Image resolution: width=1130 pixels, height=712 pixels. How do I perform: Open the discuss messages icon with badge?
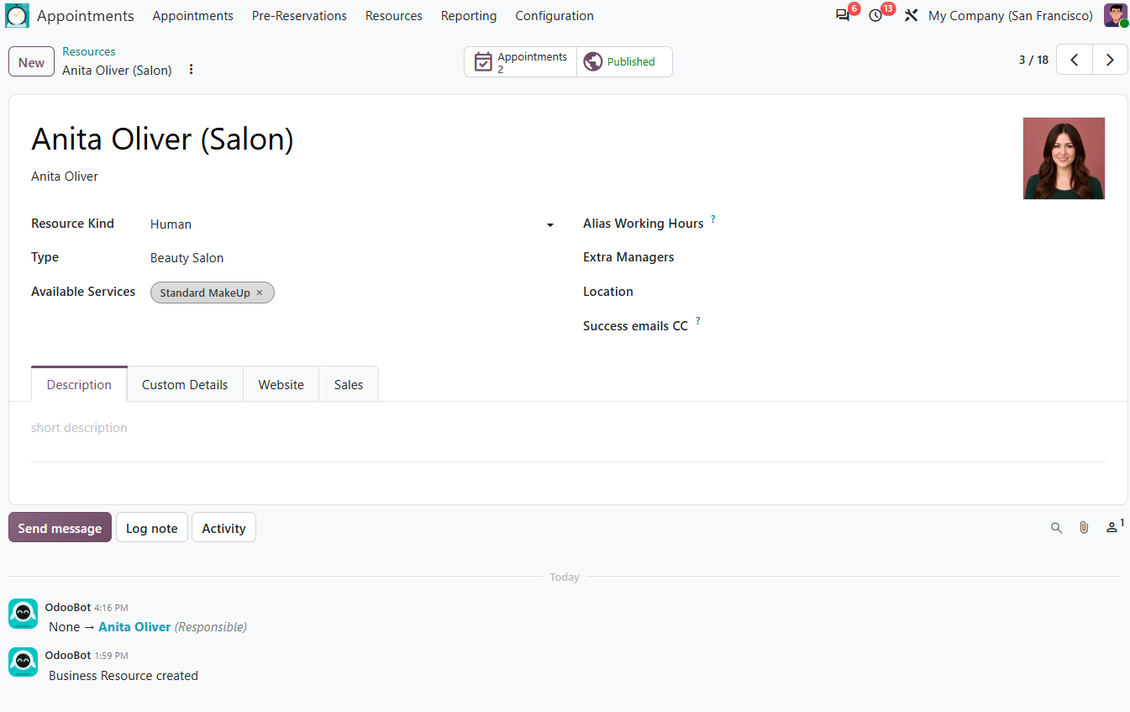coord(842,15)
